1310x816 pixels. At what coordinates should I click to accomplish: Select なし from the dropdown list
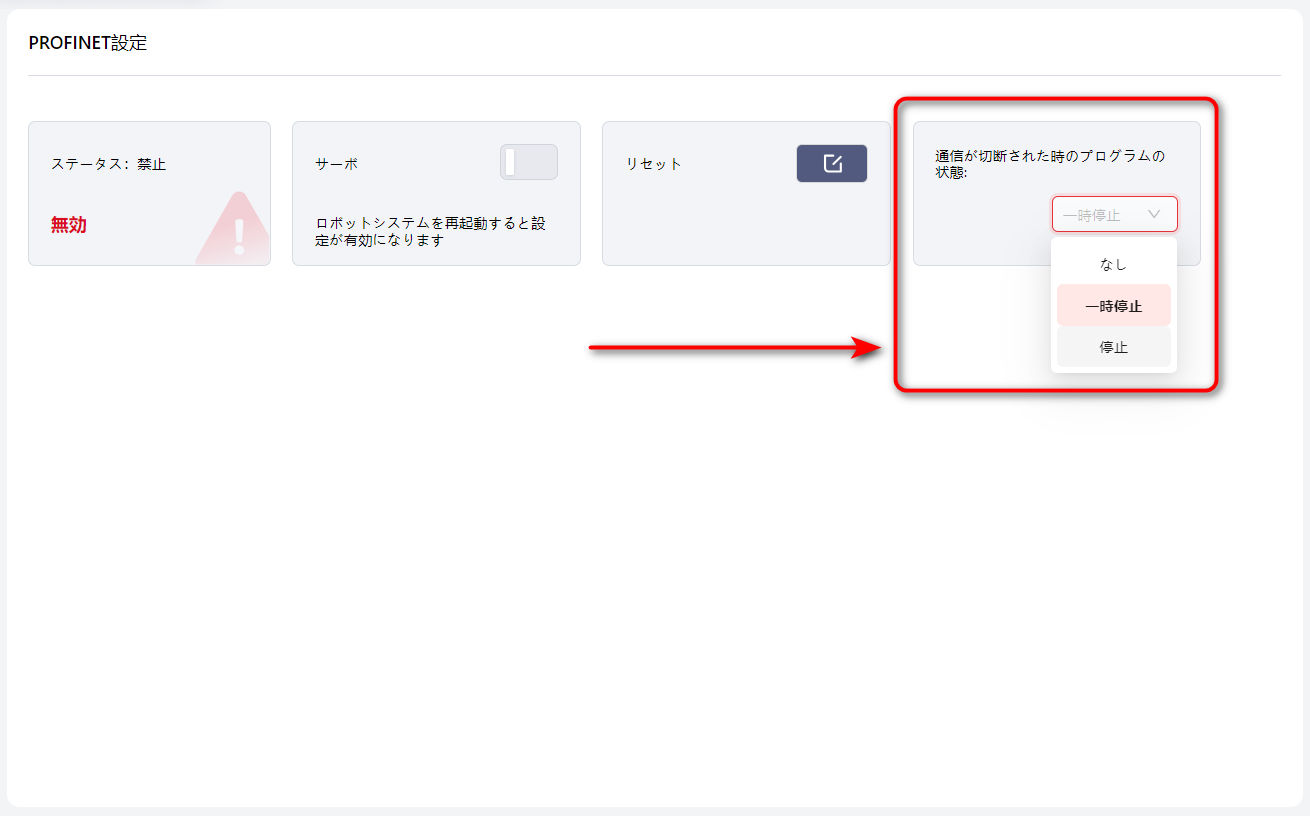(1113, 264)
